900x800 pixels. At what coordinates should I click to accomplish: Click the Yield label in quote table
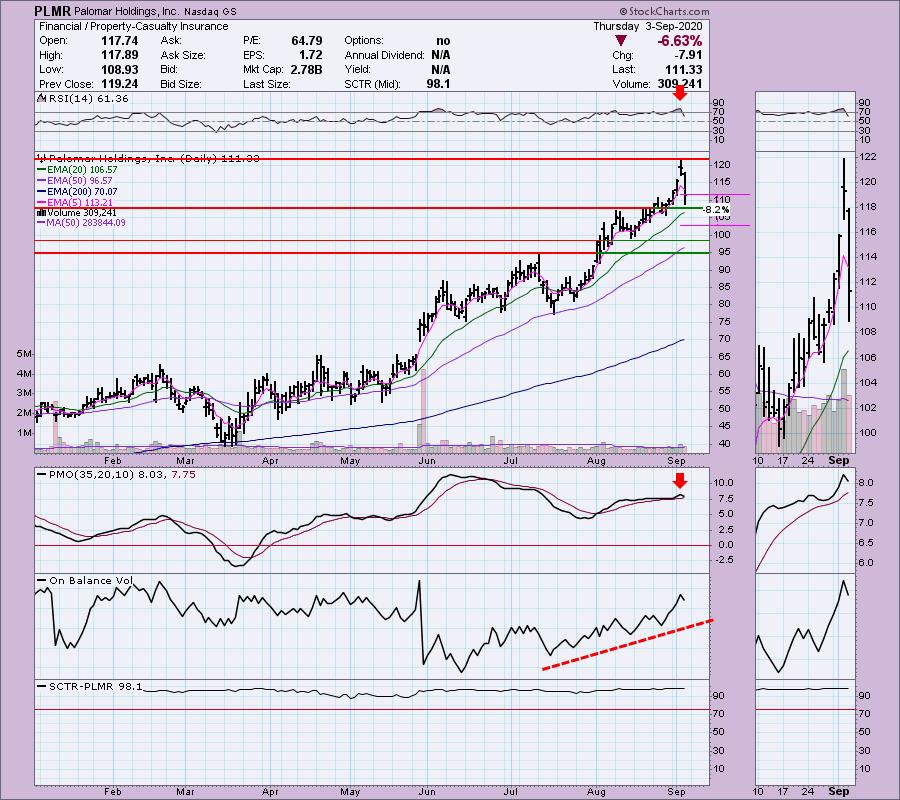coord(356,69)
